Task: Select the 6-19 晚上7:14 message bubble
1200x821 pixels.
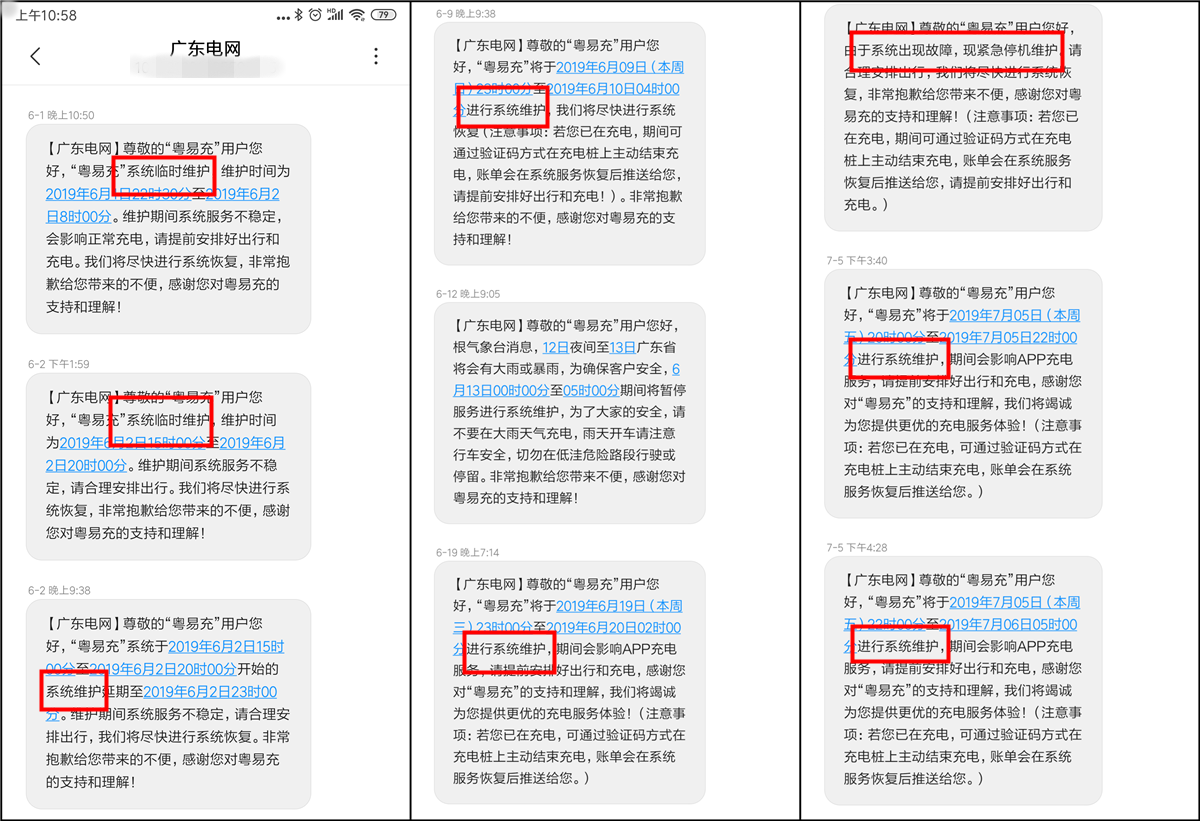Action: pyautogui.click(x=570, y=682)
